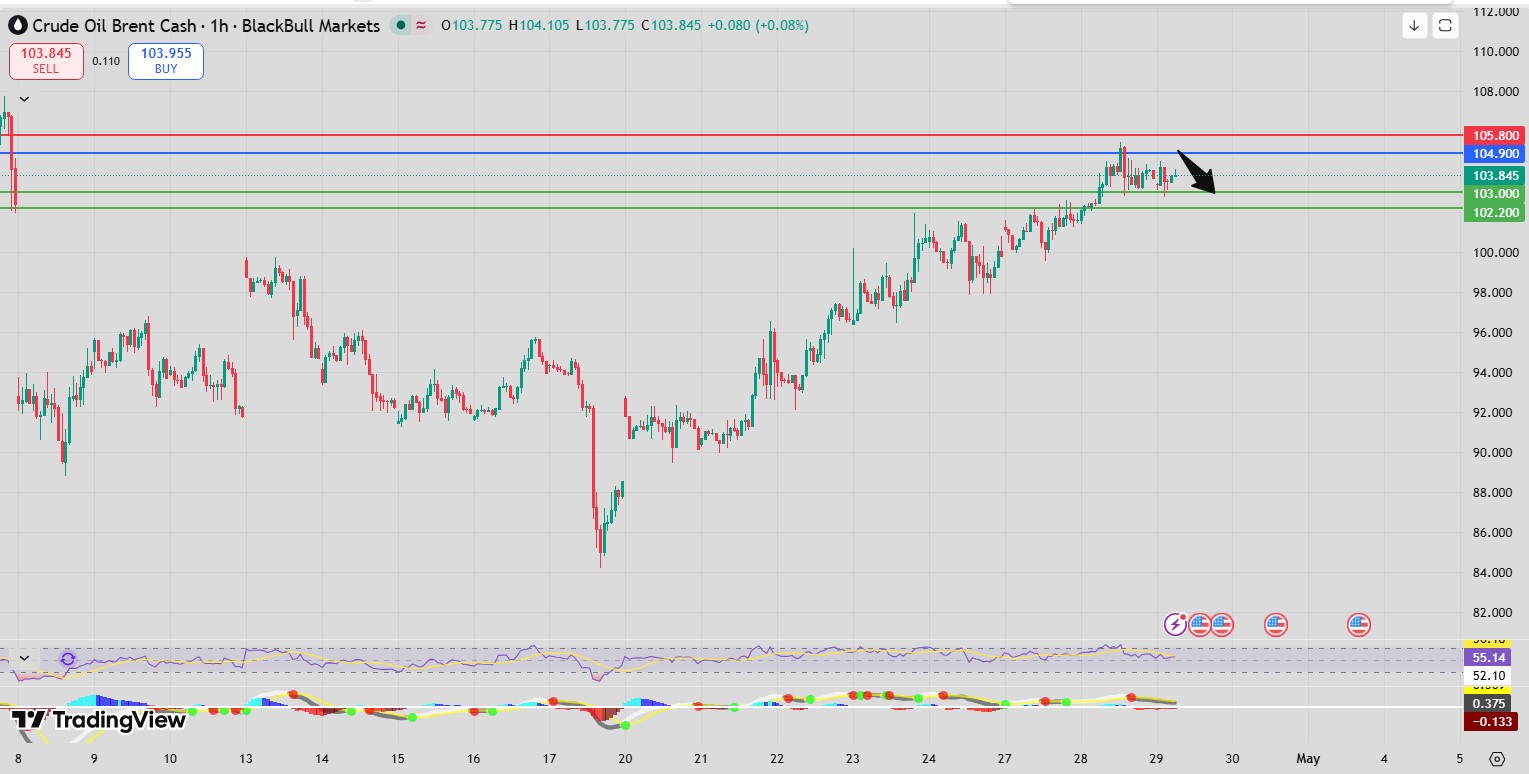This screenshot has width=1529, height=774.
Task: Open the down-arrow chart options button
Action: point(1414,26)
